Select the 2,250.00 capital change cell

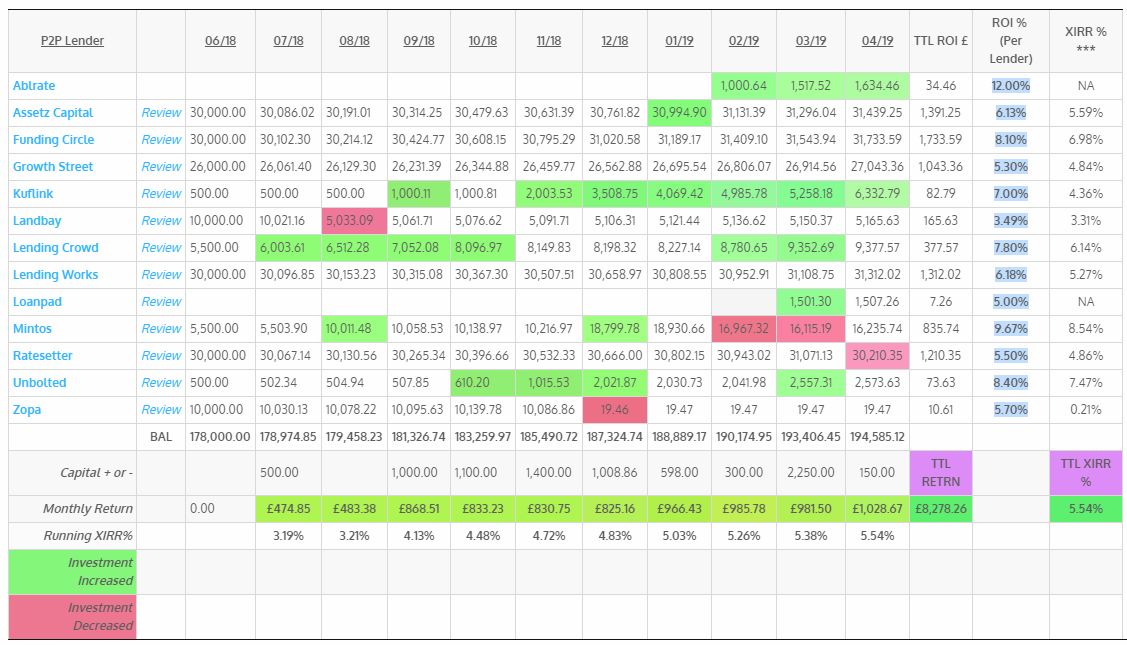click(811, 472)
